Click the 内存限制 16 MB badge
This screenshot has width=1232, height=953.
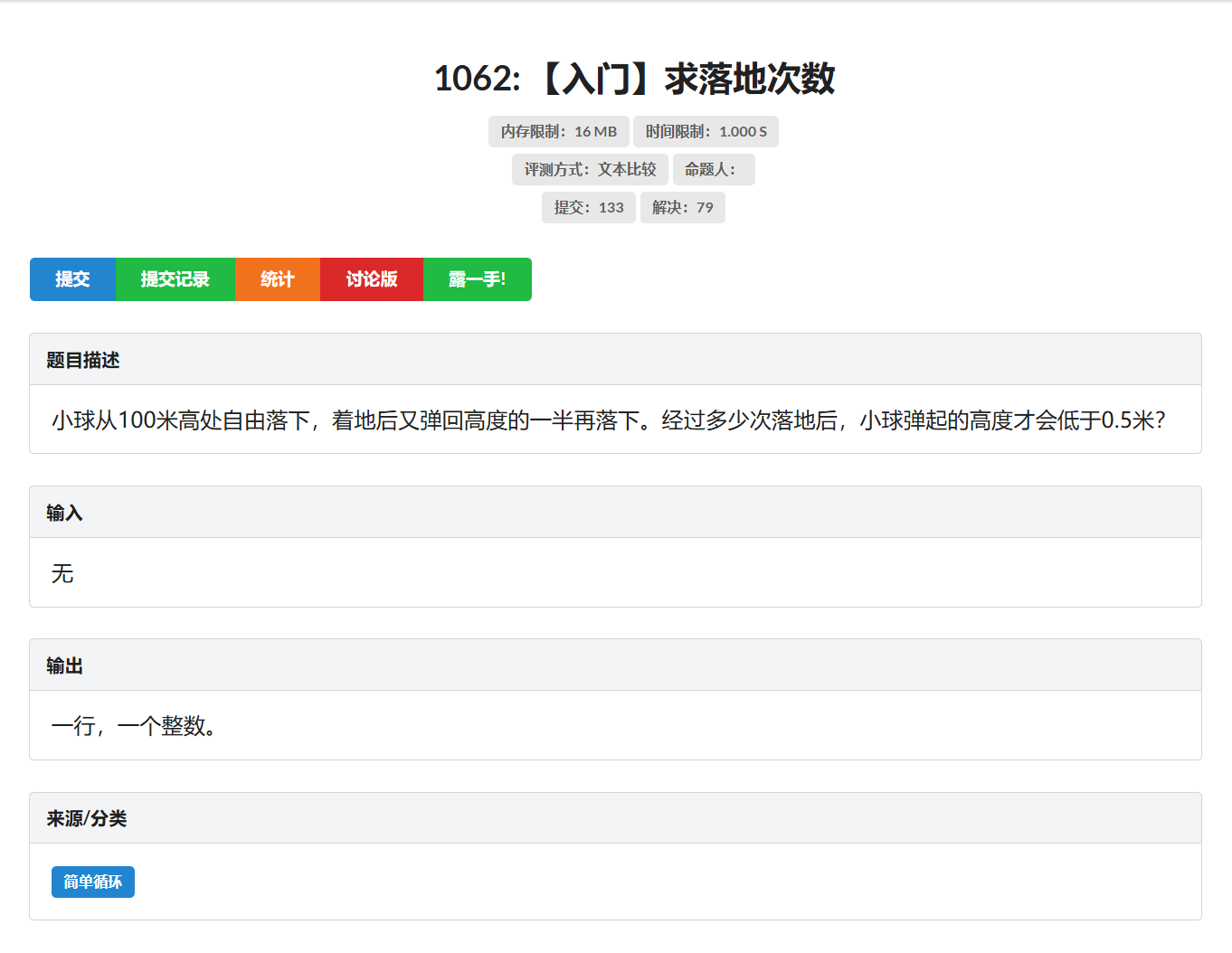pos(558,131)
